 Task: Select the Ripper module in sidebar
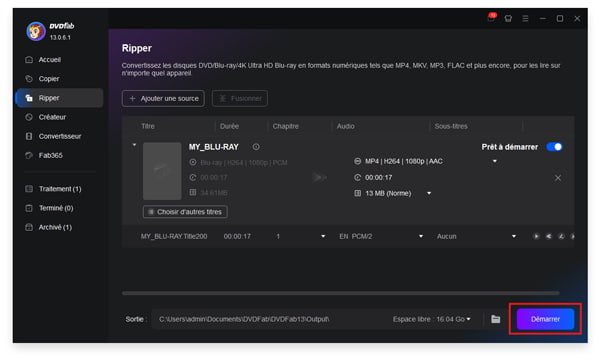[59, 98]
